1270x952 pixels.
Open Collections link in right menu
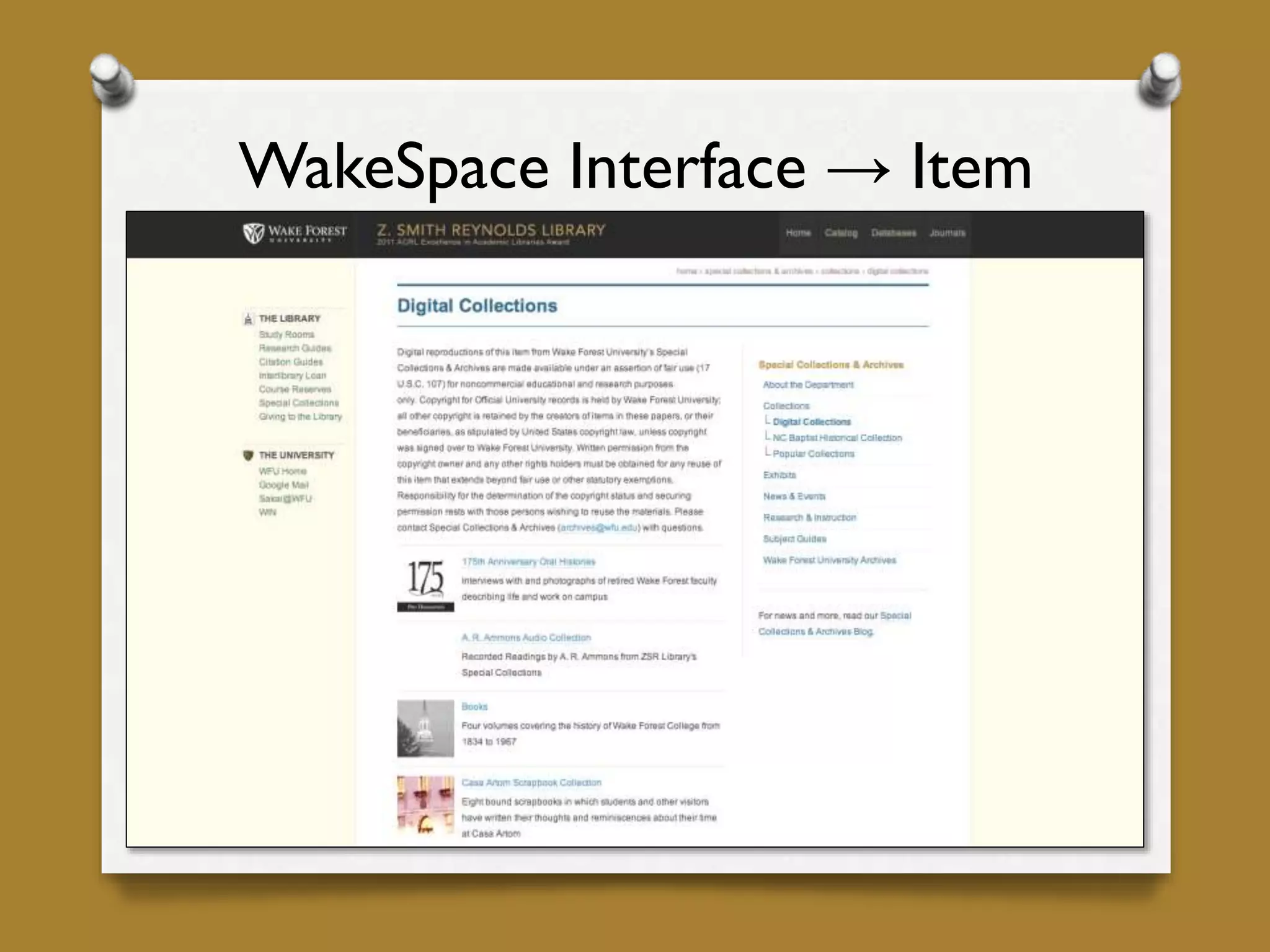coord(786,406)
